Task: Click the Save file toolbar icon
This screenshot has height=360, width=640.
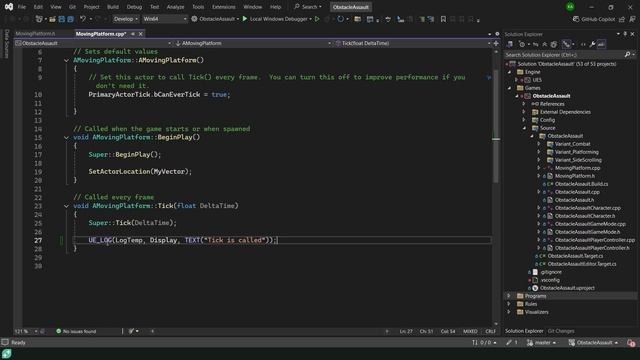Action: 62,19
